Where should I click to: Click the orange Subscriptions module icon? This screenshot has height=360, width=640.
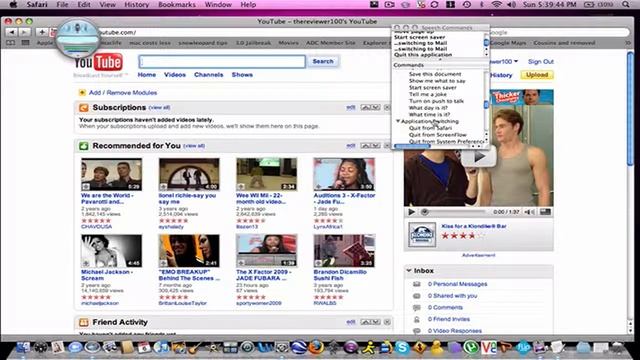point(84,108)
